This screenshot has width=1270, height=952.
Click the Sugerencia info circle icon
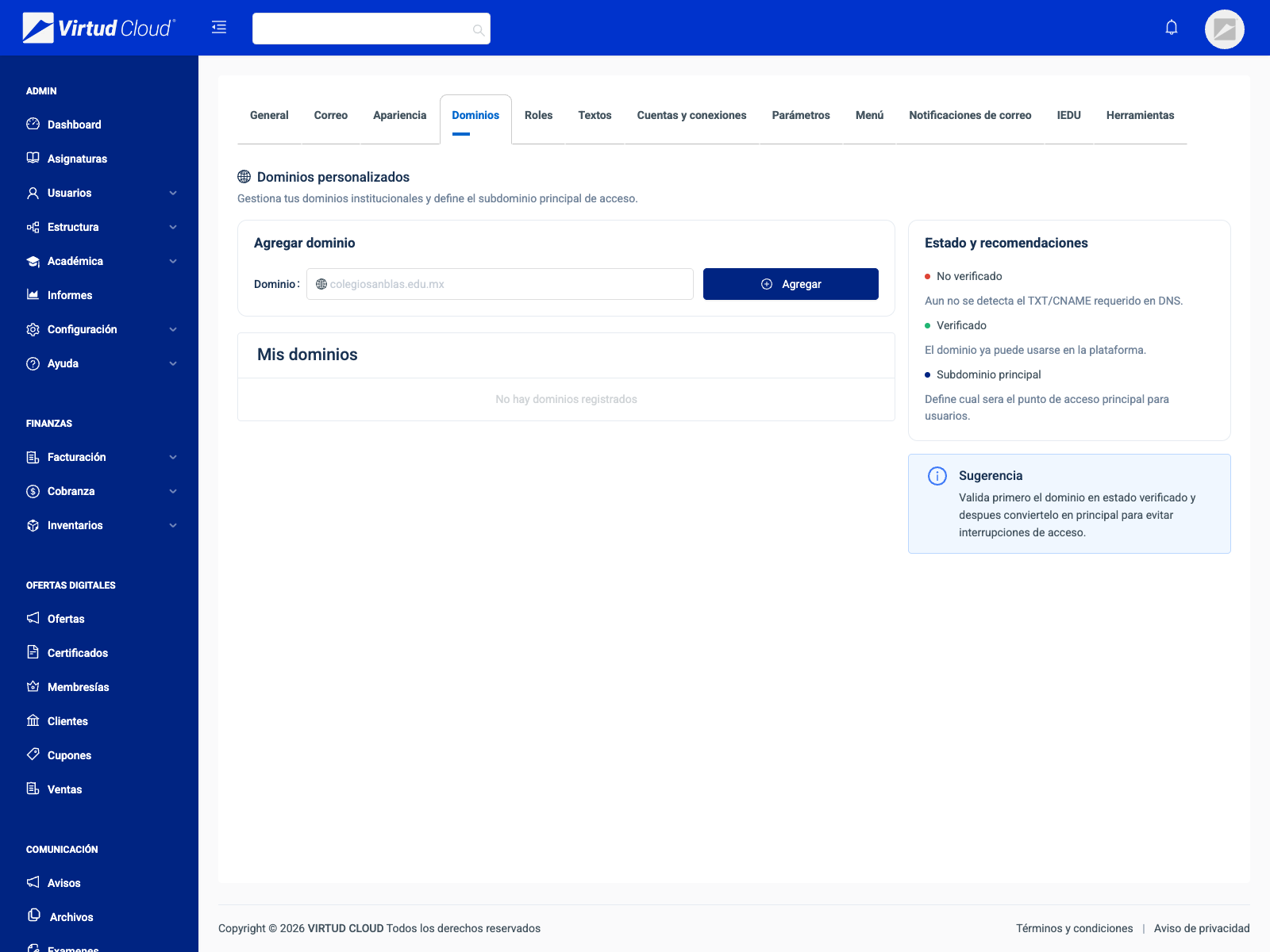click(x=937, y=476)
